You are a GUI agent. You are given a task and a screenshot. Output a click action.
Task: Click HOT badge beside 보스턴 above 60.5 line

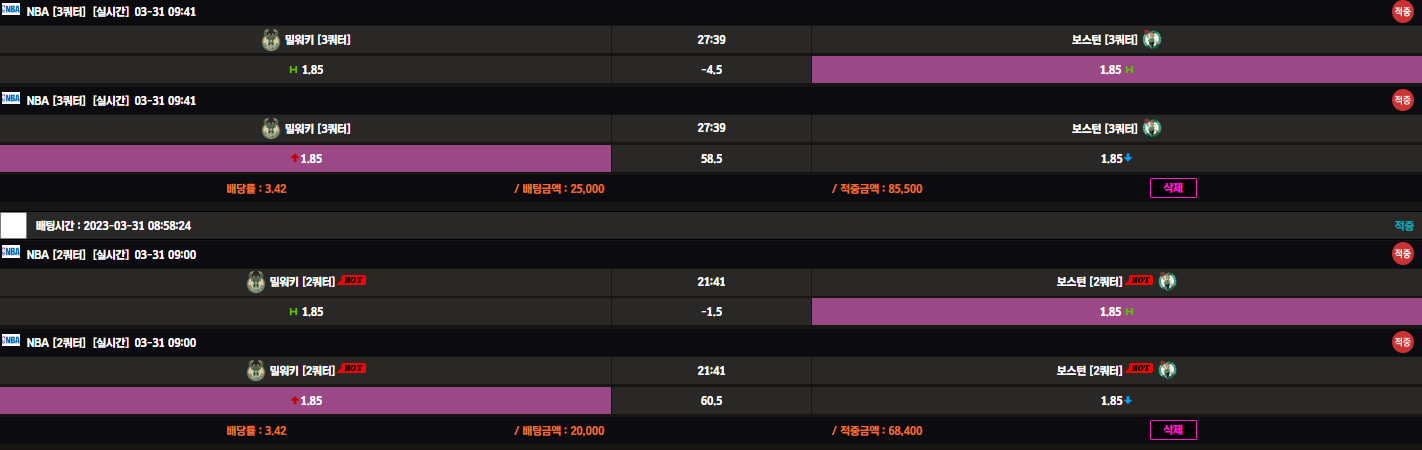point(1140,369)
